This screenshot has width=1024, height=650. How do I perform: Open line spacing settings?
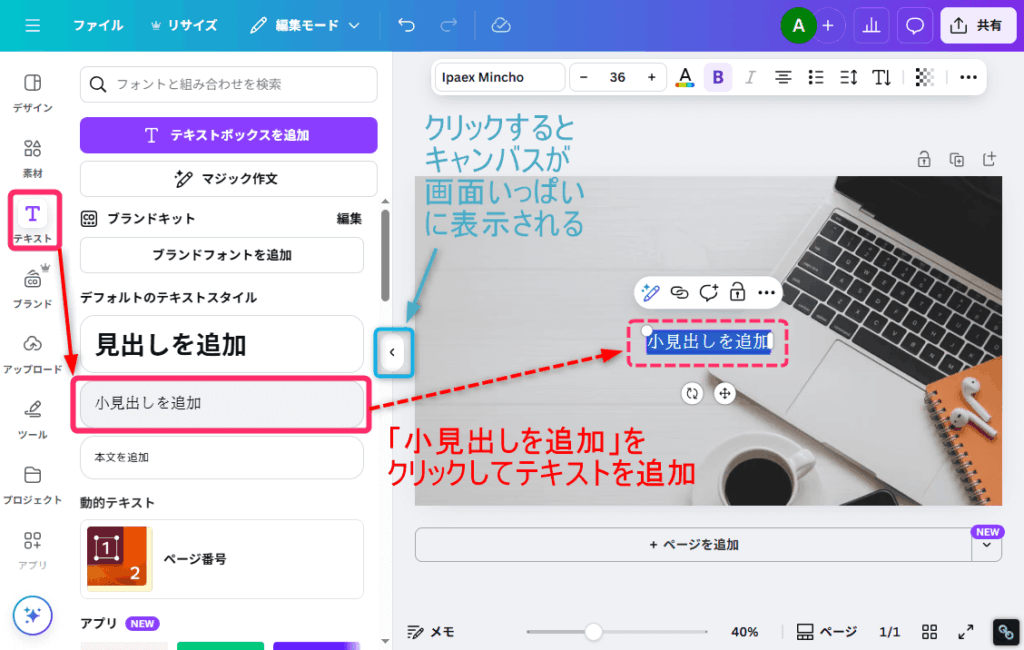tap(848, 77)
